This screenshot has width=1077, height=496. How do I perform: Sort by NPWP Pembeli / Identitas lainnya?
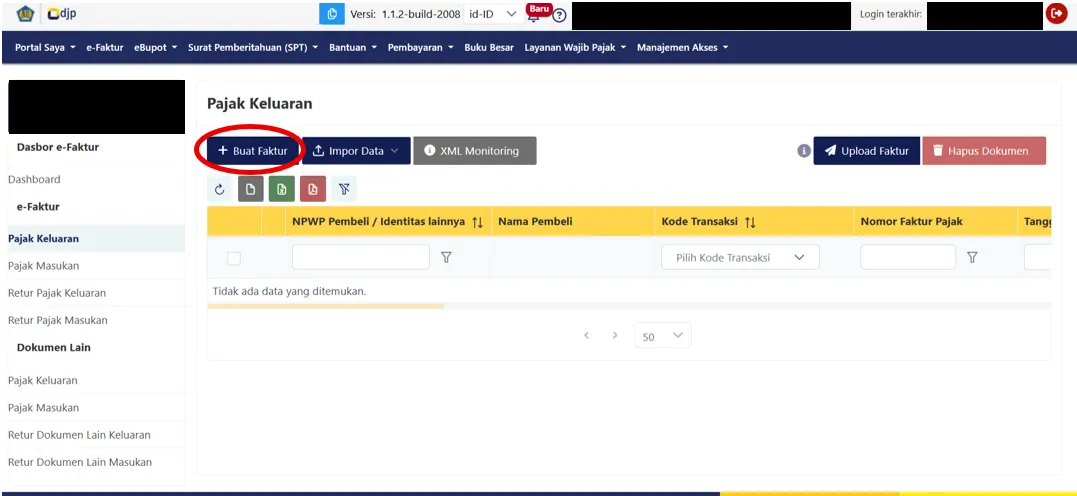[477, 222]
